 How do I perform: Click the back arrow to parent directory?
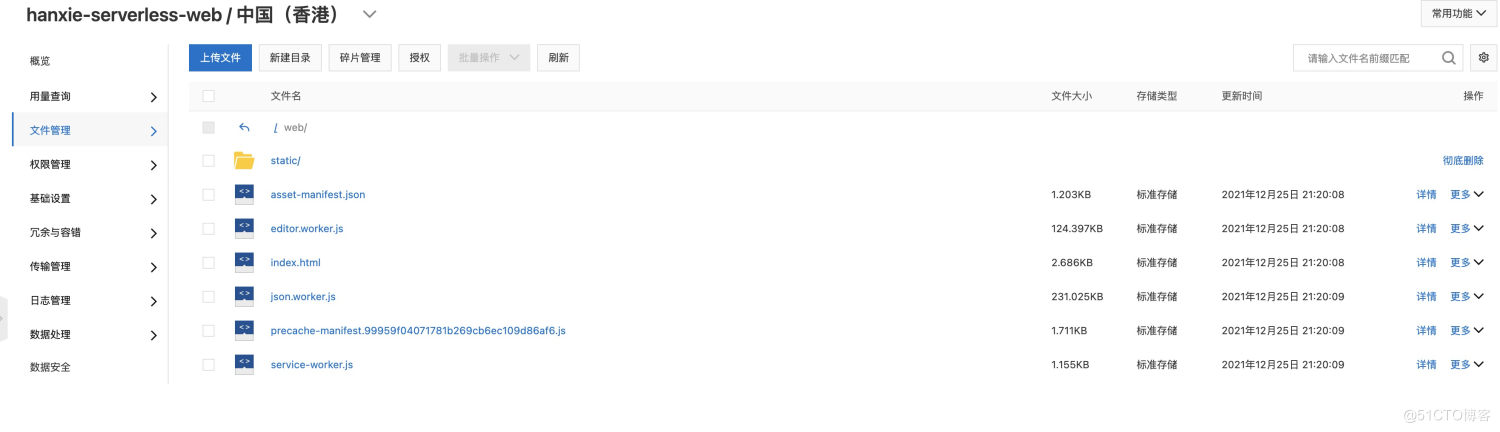pos(244,128)
